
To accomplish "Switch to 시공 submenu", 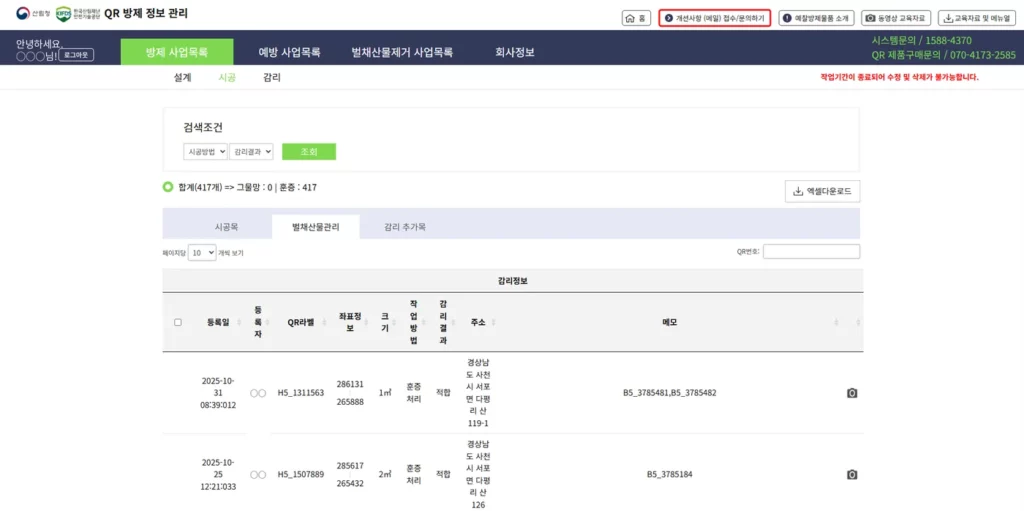I will 227,77.
